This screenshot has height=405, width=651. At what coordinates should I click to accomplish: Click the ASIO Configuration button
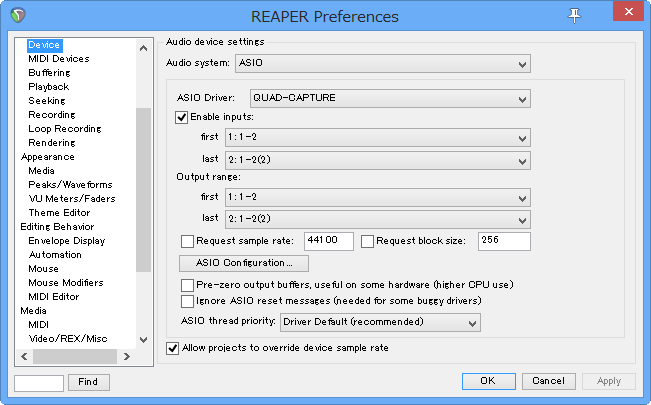(x=244, y=263)
